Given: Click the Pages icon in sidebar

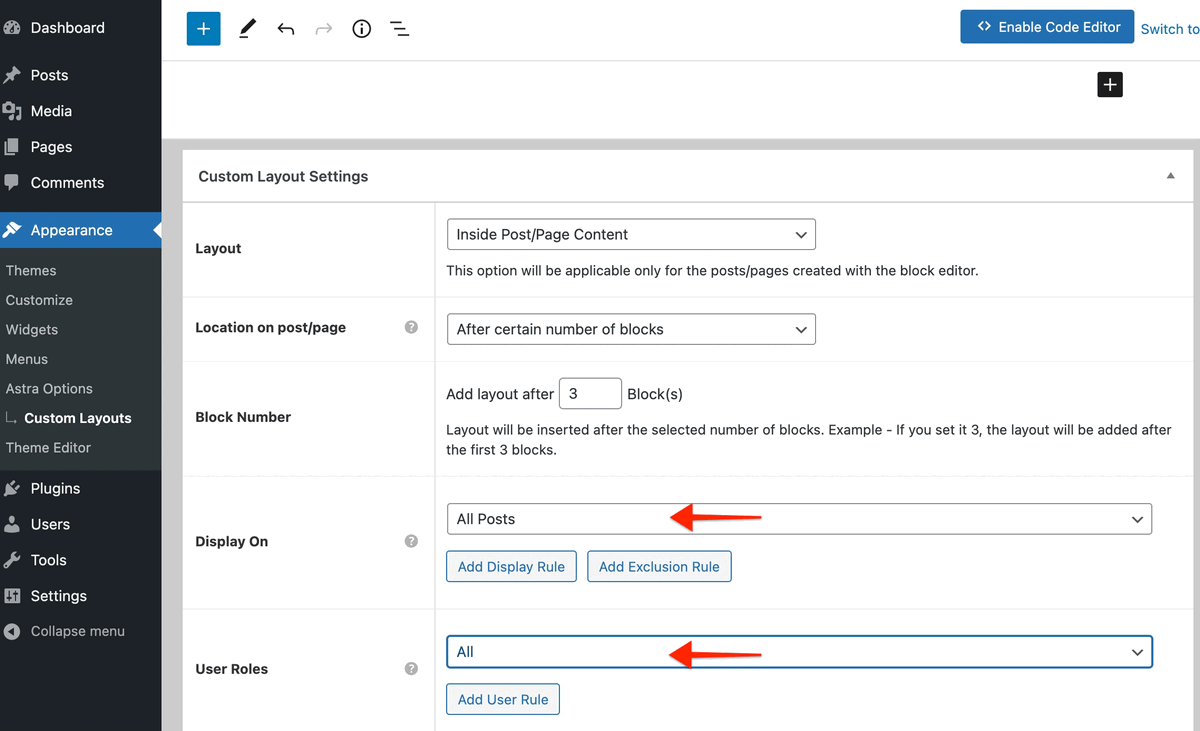Looking at the screenshot, I should click(12, 147).
